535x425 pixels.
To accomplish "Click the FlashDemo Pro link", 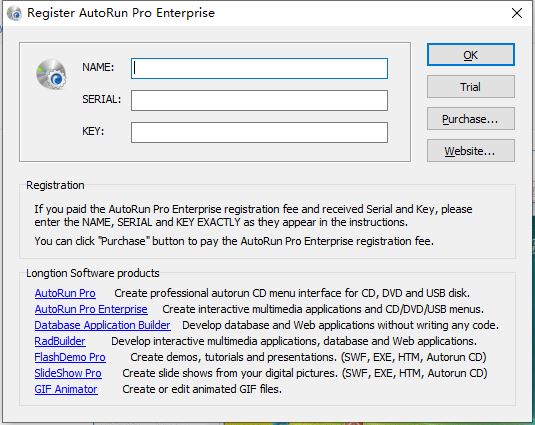I will click(70, 357).
